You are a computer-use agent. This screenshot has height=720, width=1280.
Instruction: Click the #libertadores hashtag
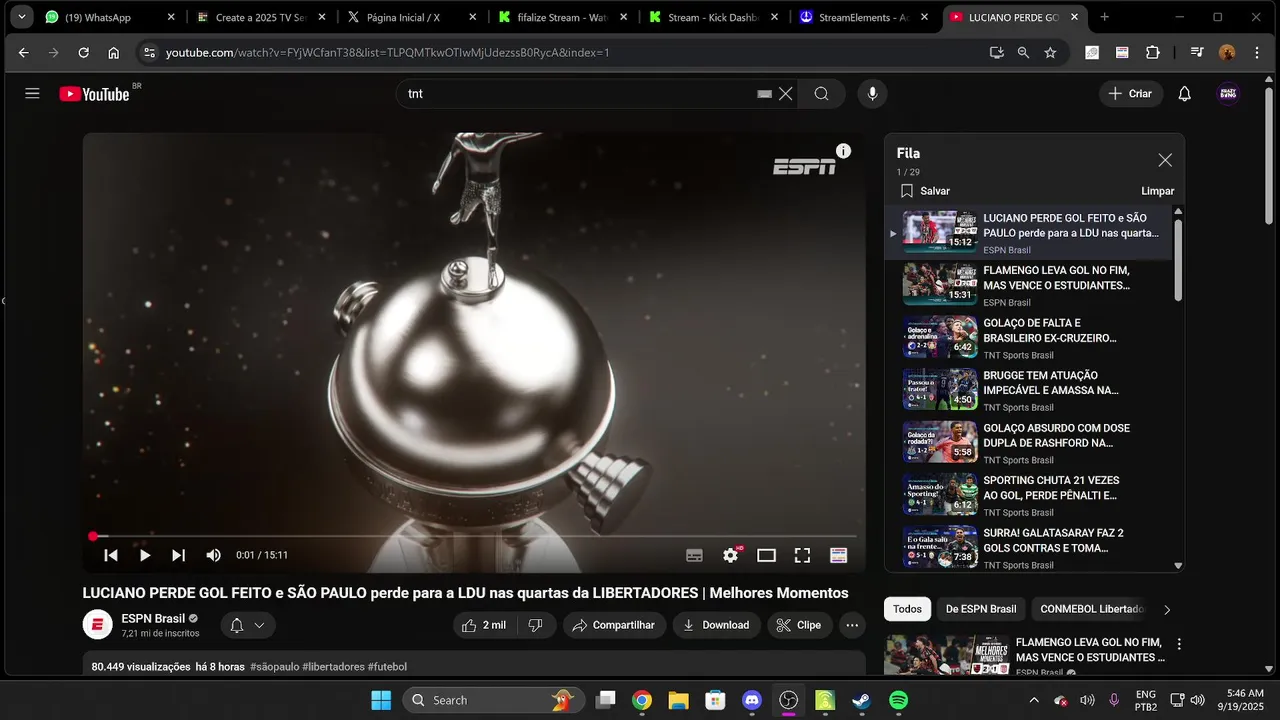(x=333, y=667)
